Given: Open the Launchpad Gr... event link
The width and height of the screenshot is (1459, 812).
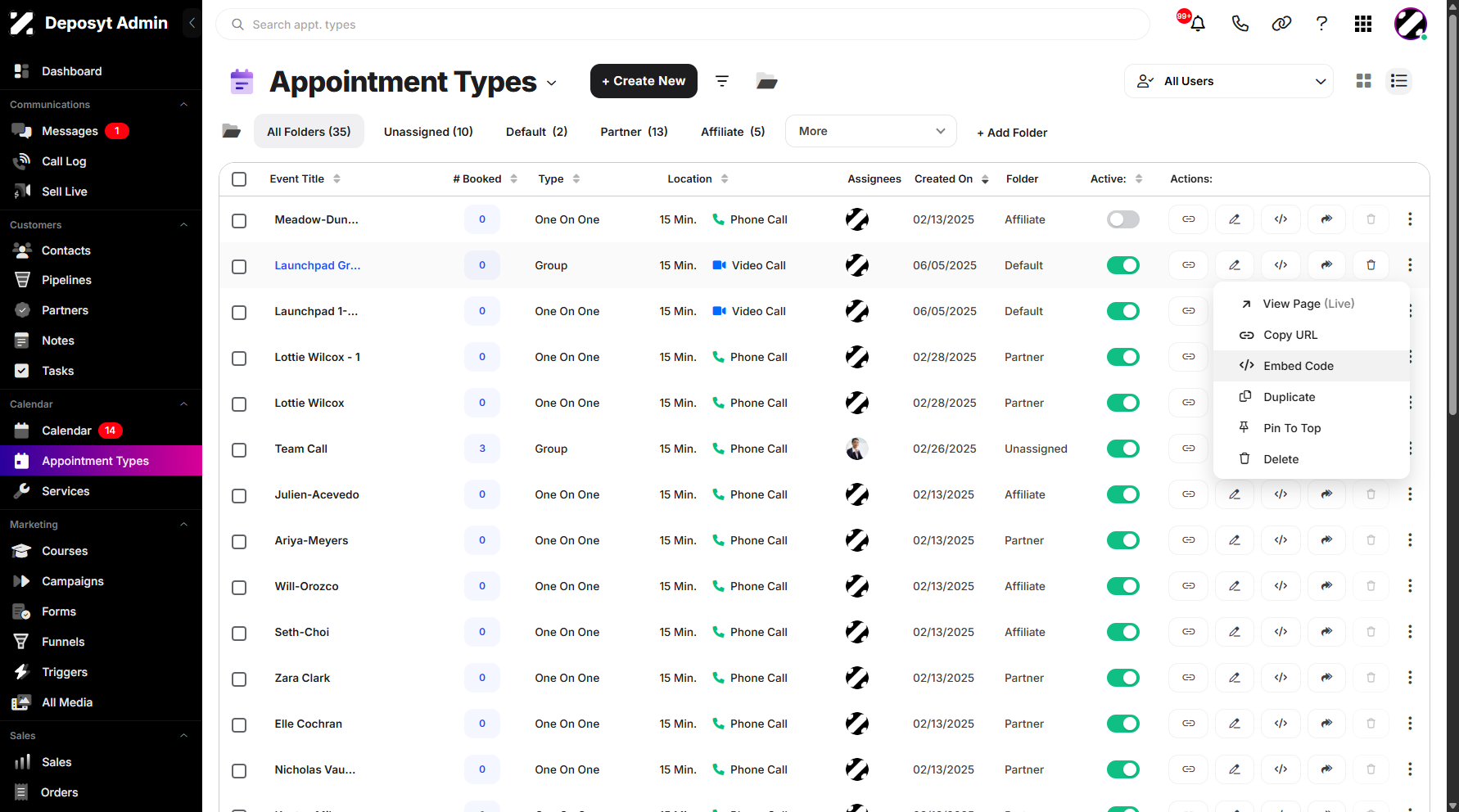Looking at the screenshot, I should pyautogui.click(x=317, y=265).
